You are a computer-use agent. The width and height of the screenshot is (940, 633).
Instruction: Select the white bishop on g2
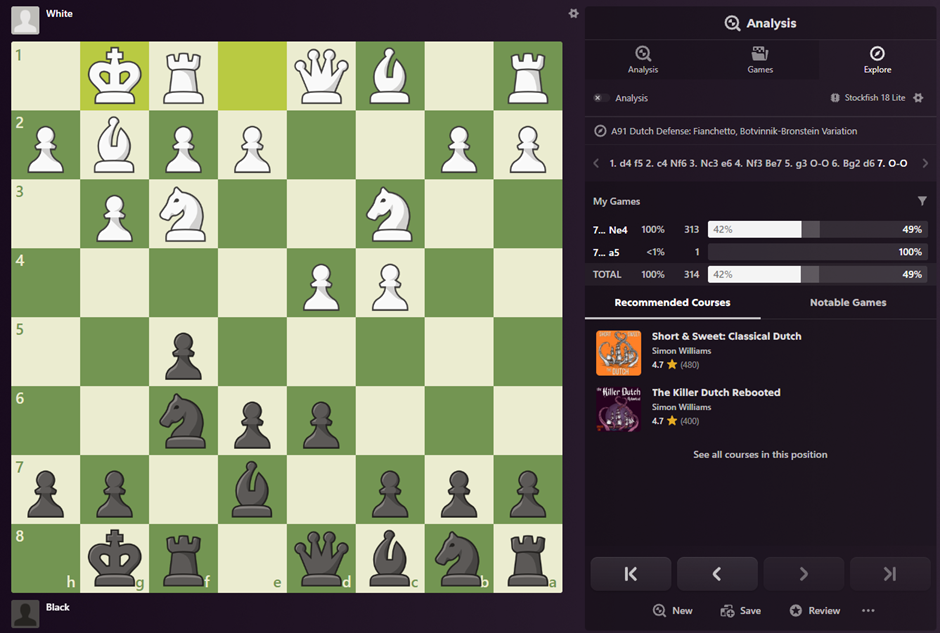coord(115,144)
